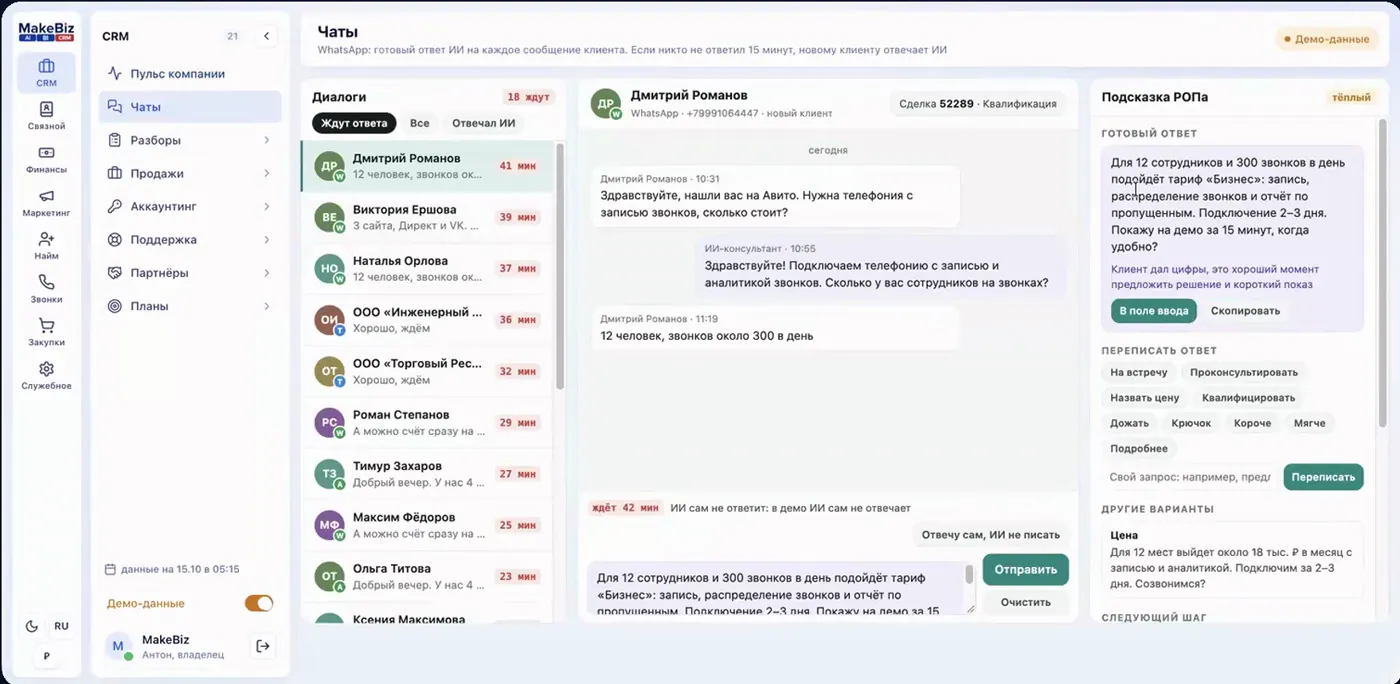1400x684 pixels.
Task: Expand the Разборы submenu arrow
Action: (x=267, y=140)
